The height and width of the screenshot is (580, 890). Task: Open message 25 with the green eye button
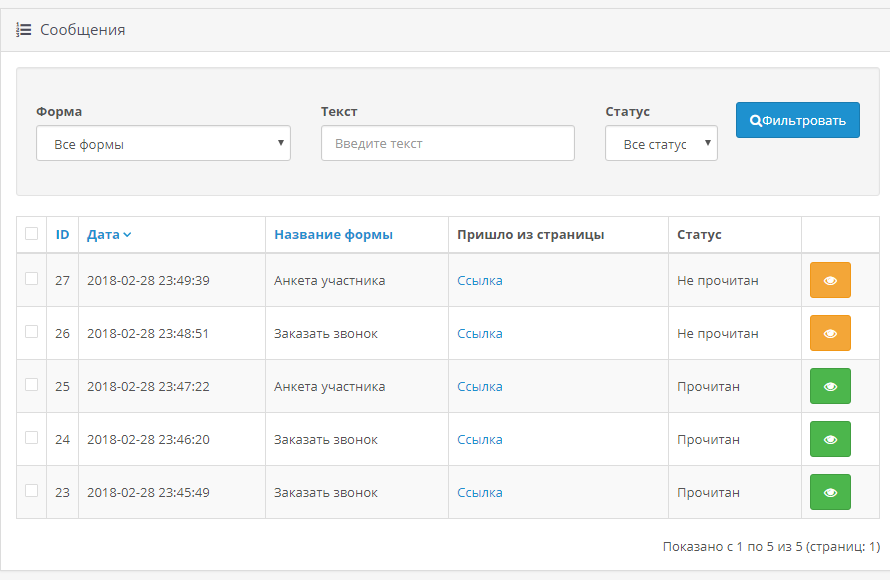829,387
